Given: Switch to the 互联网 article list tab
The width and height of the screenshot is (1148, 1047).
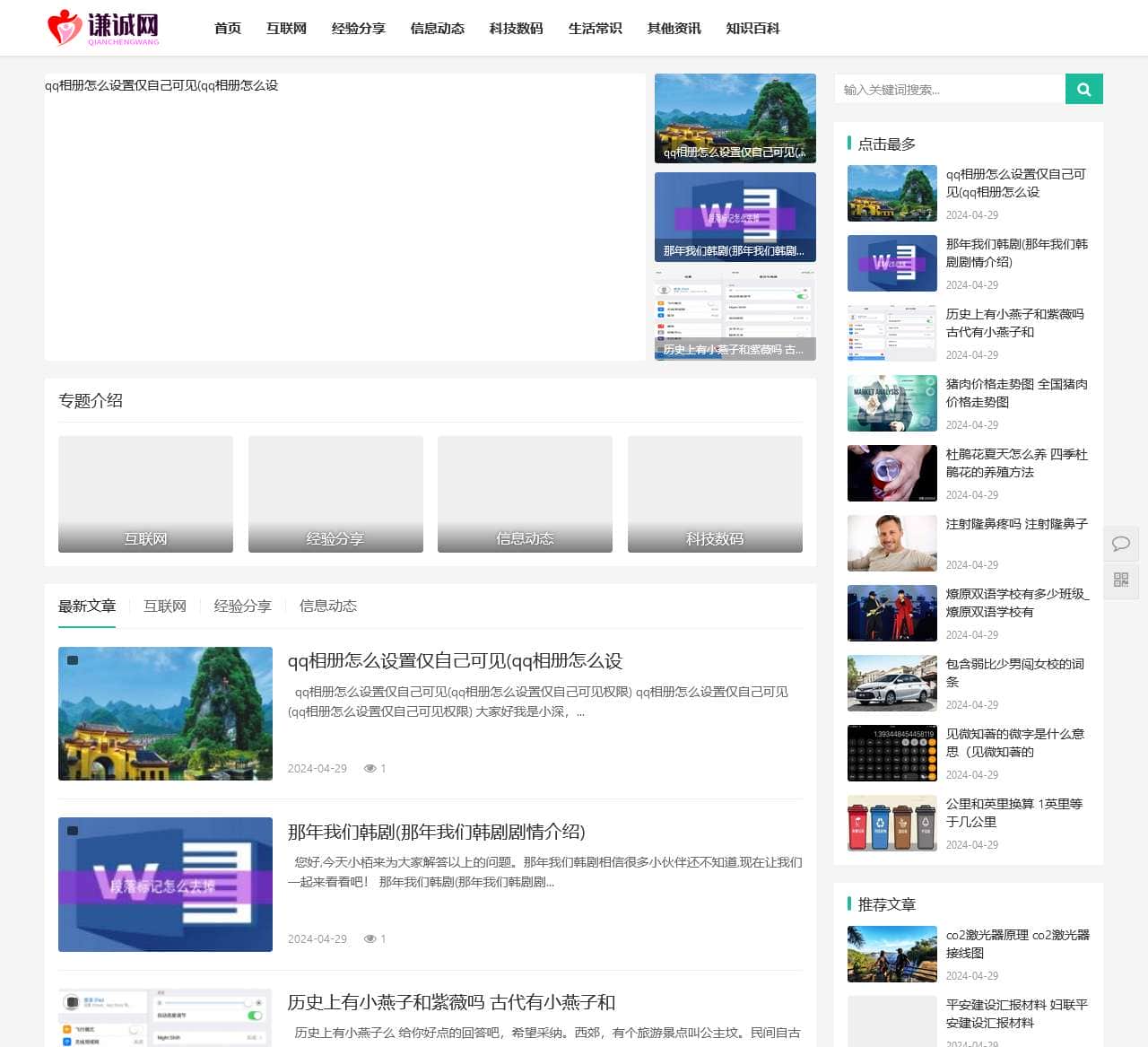Looking at the screenshot, I should click(x=165, y=606).
